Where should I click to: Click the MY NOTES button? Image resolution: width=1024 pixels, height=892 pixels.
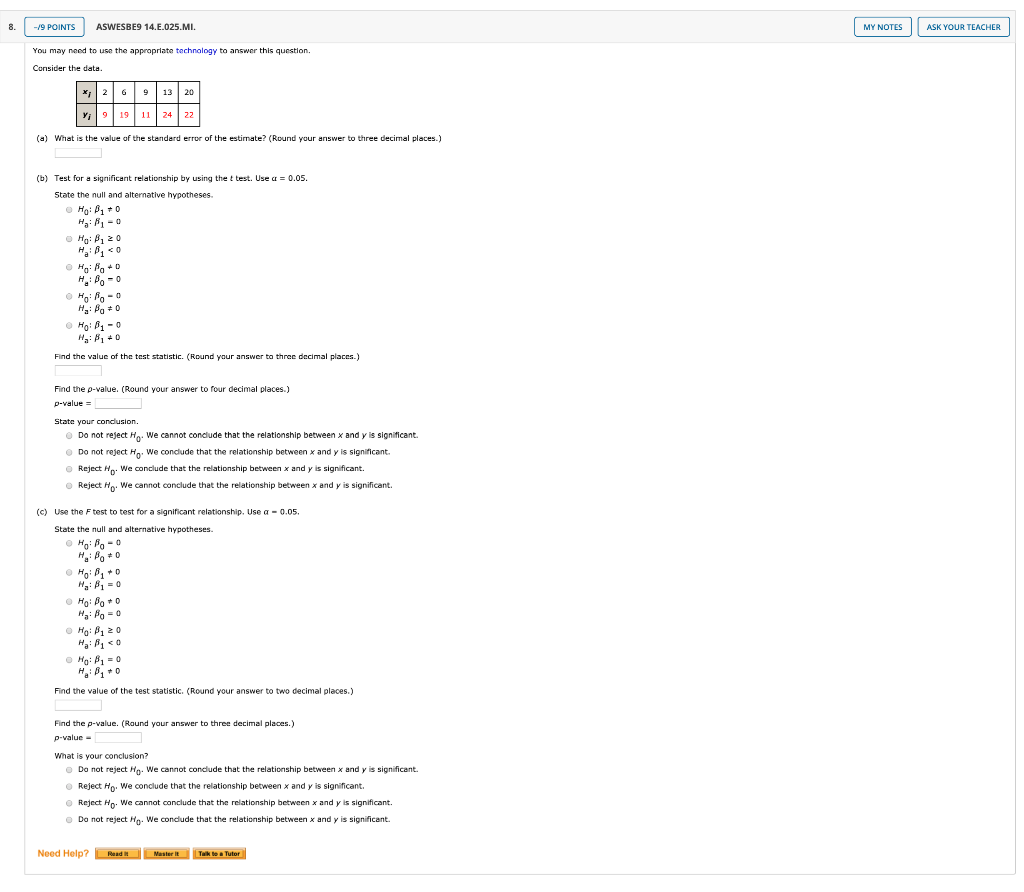(881, 27)
